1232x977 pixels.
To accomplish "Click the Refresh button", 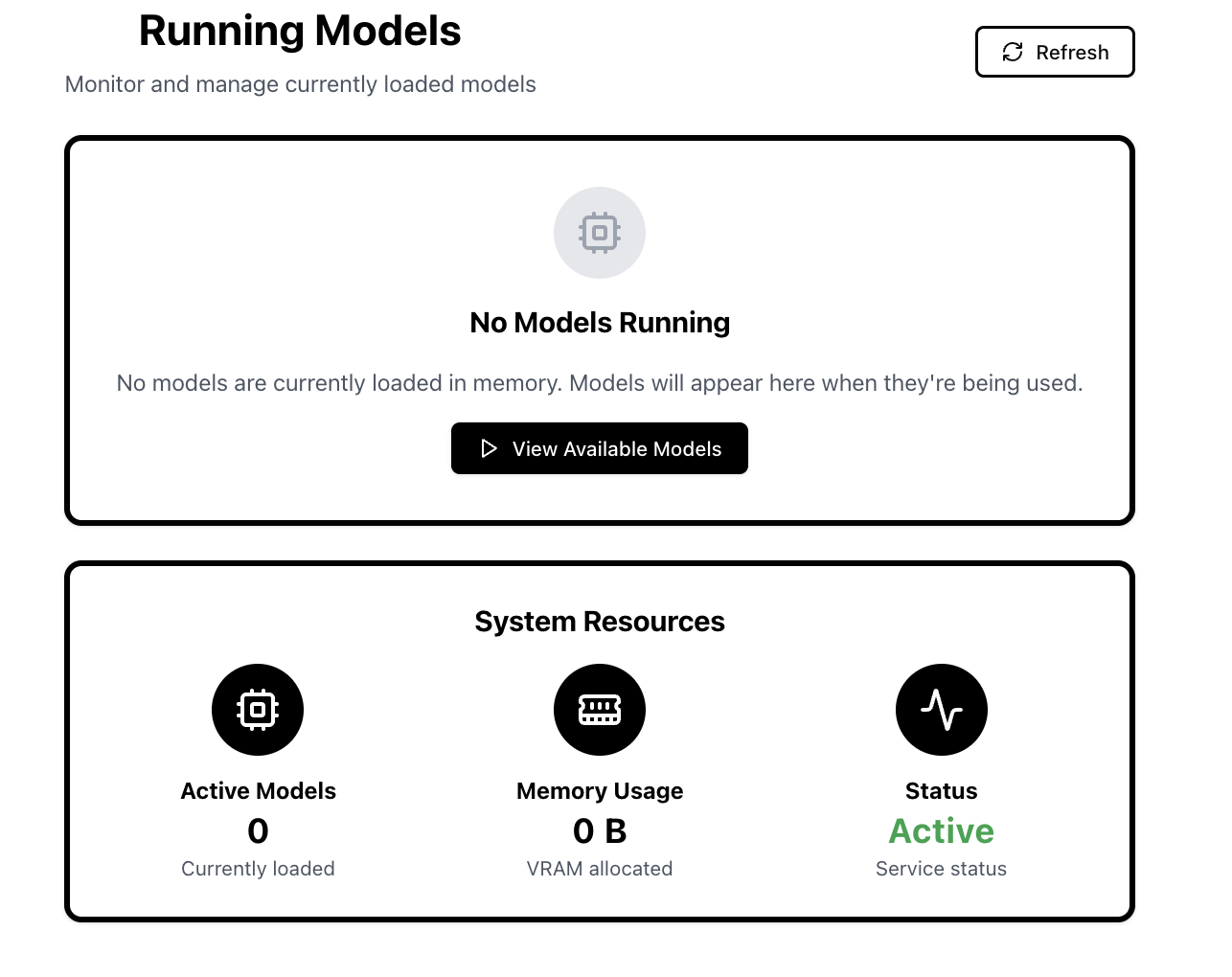I will [x=1054, y=52].
